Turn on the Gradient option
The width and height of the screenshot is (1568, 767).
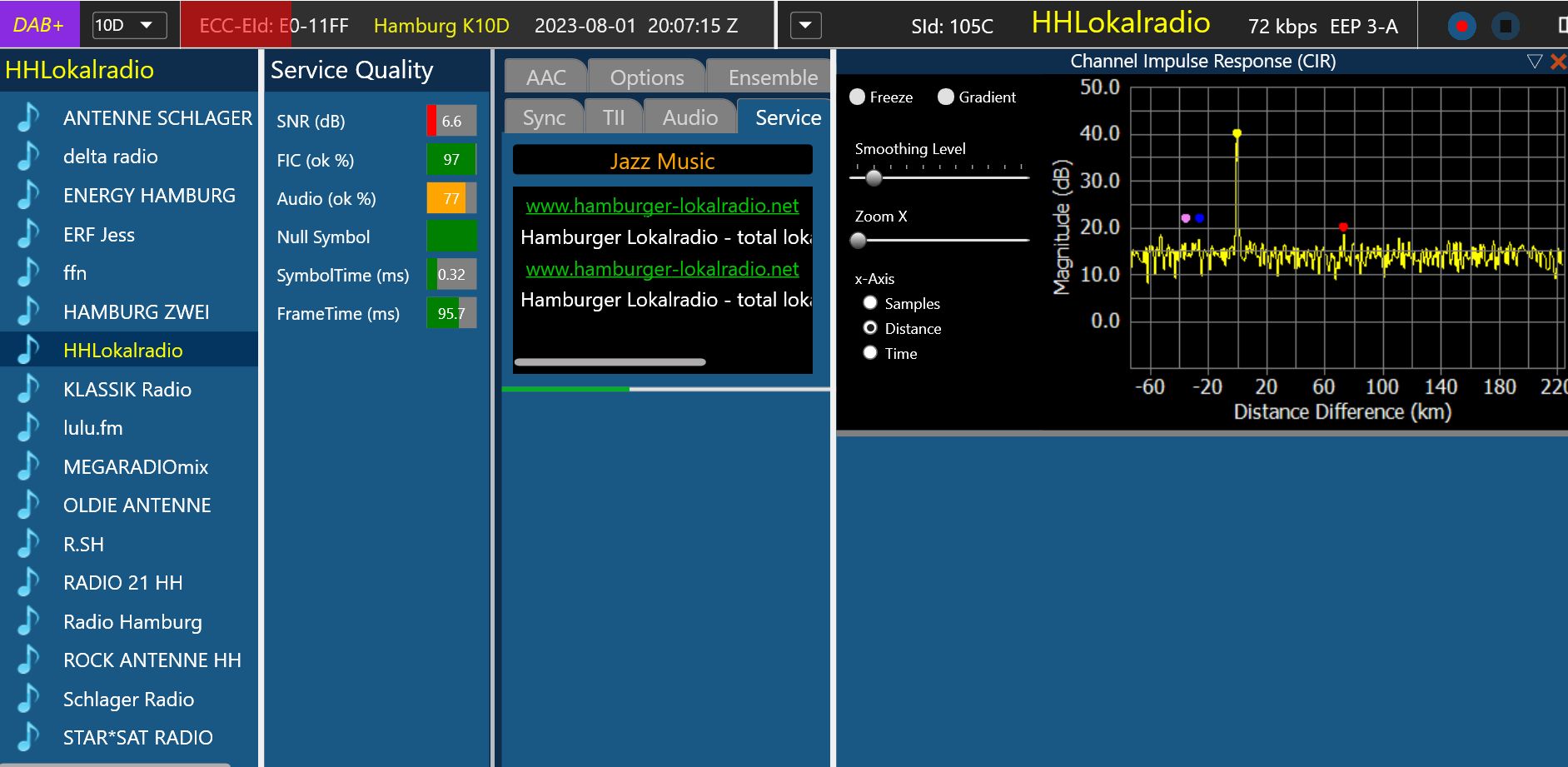point(946,97)
